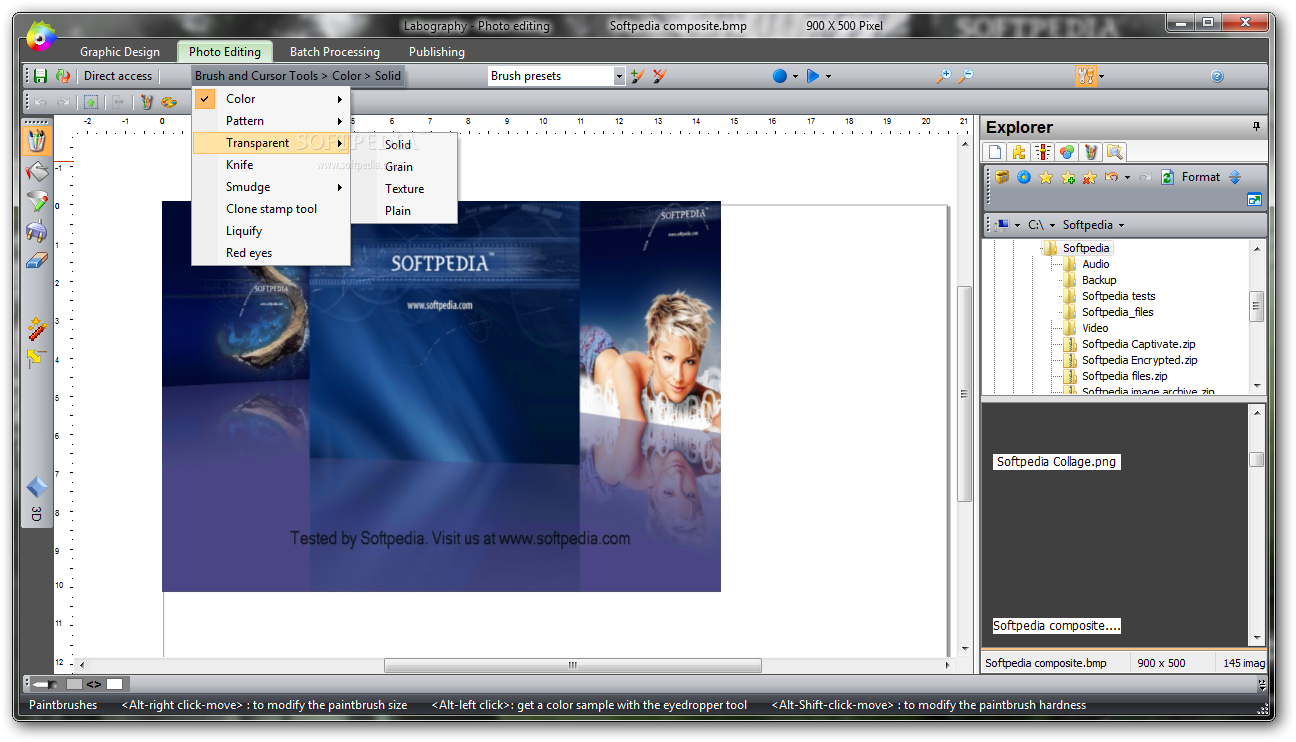Select the yellow arrow crop tool
The height and width of the screenshot is (742, 1296).
click(x=37, y=357)
